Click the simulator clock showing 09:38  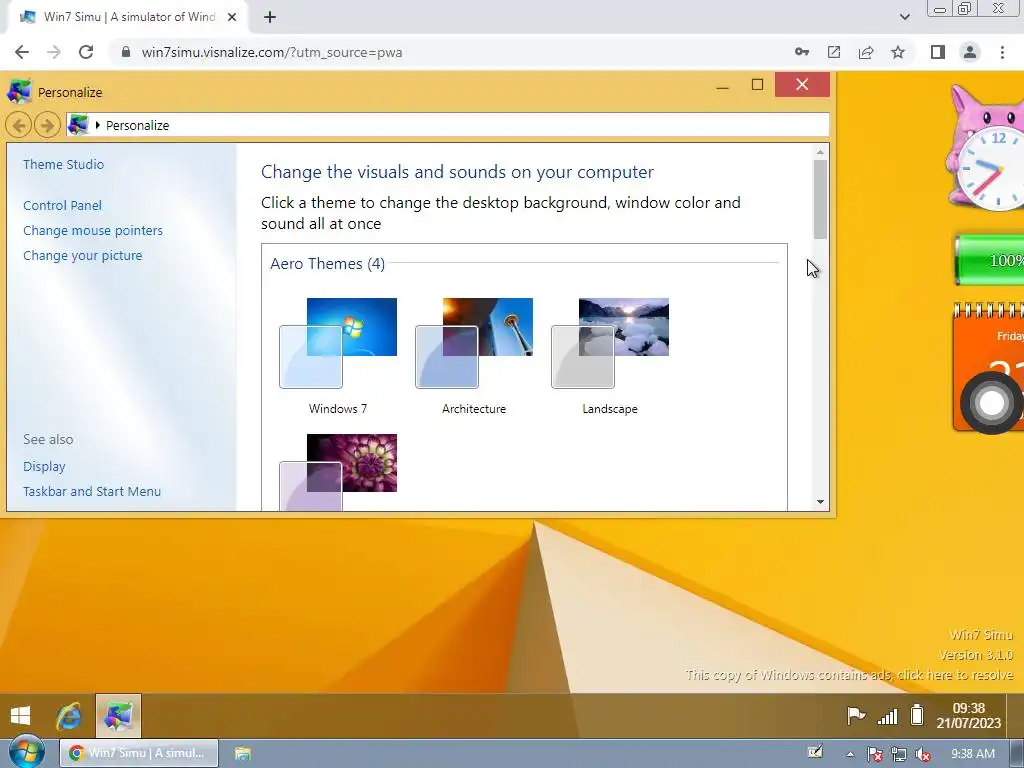(968, 716)
